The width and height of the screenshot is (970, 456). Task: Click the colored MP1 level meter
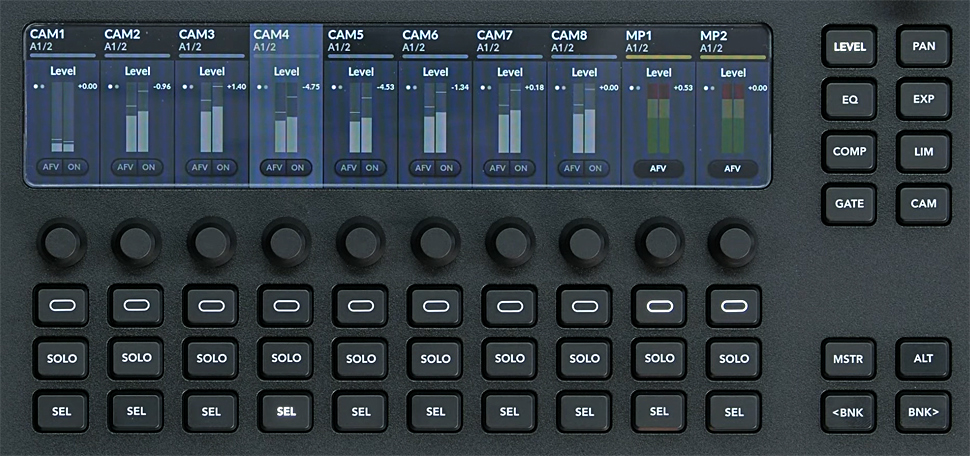659,118
